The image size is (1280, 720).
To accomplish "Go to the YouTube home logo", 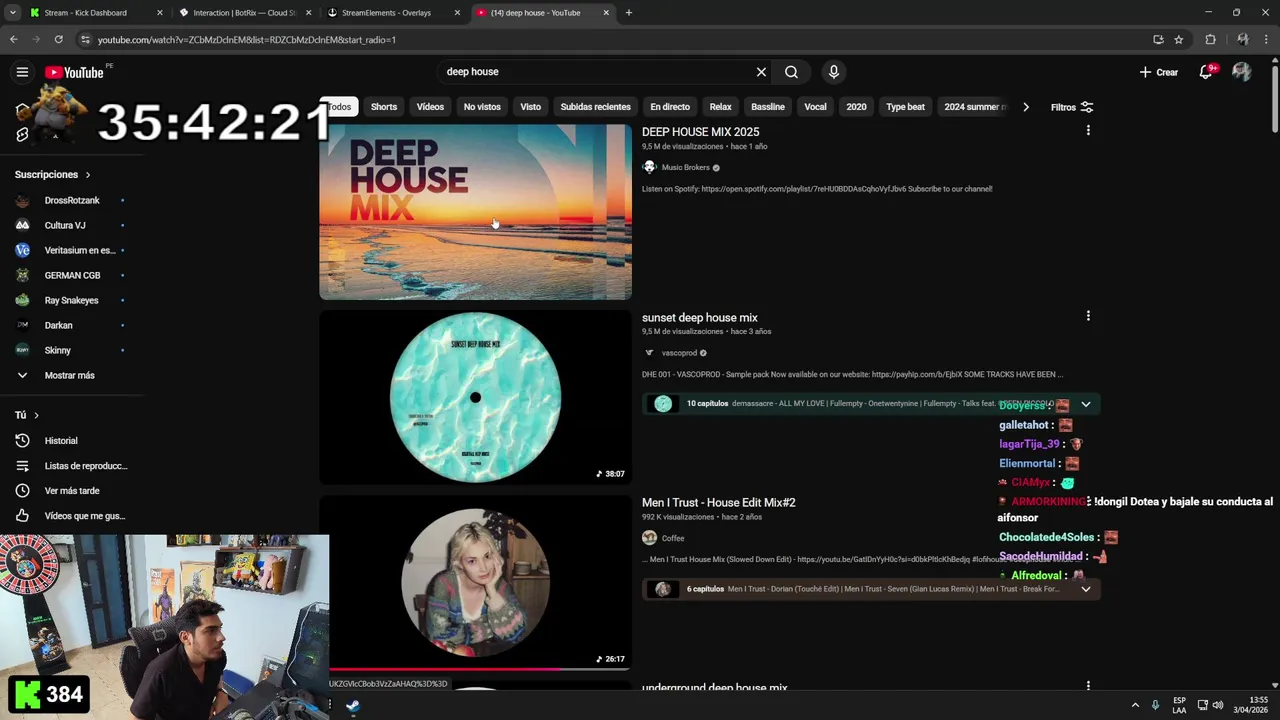I will pos(74,72).
